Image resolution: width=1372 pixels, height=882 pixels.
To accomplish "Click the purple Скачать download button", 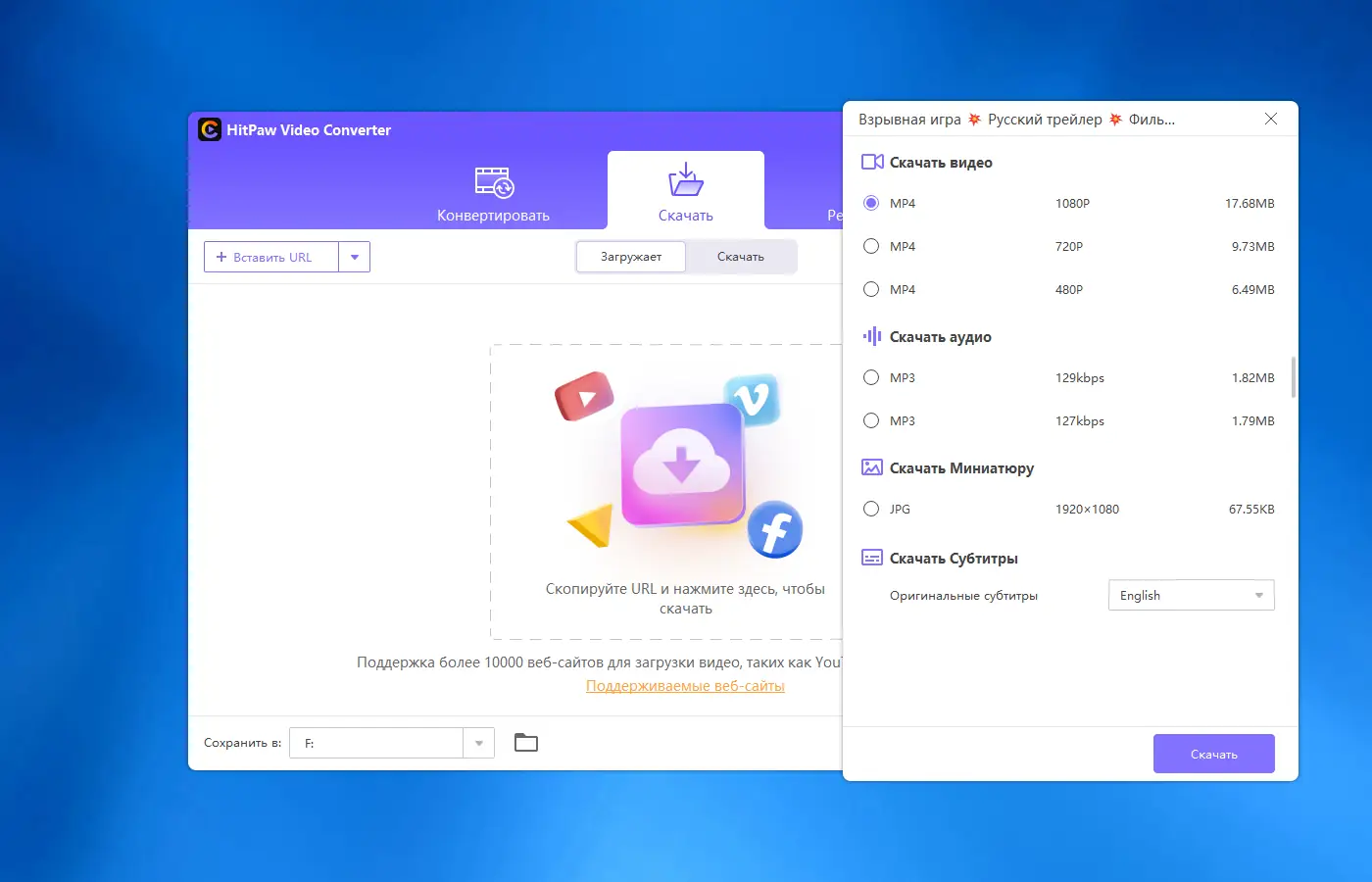I will pos(1214,754).
